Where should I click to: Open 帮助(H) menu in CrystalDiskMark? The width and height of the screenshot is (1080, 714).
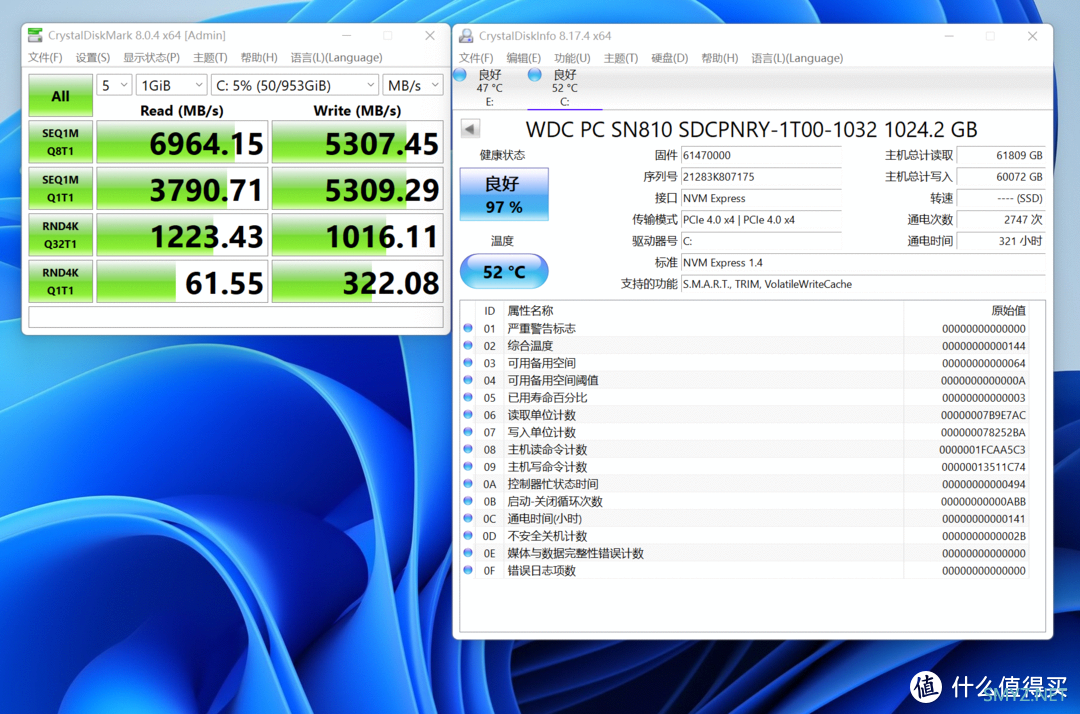click(x=259, y=57)
